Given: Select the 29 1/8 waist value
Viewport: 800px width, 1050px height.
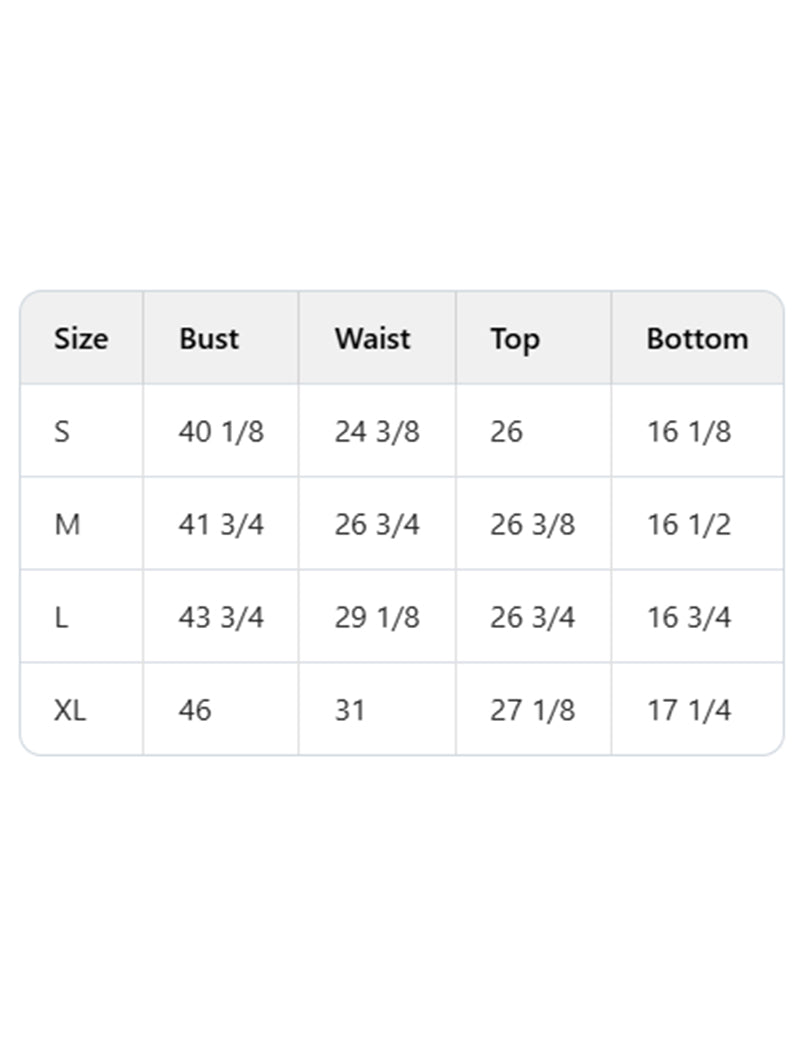Looking at the screenshot, I should [x=377, y=617].
